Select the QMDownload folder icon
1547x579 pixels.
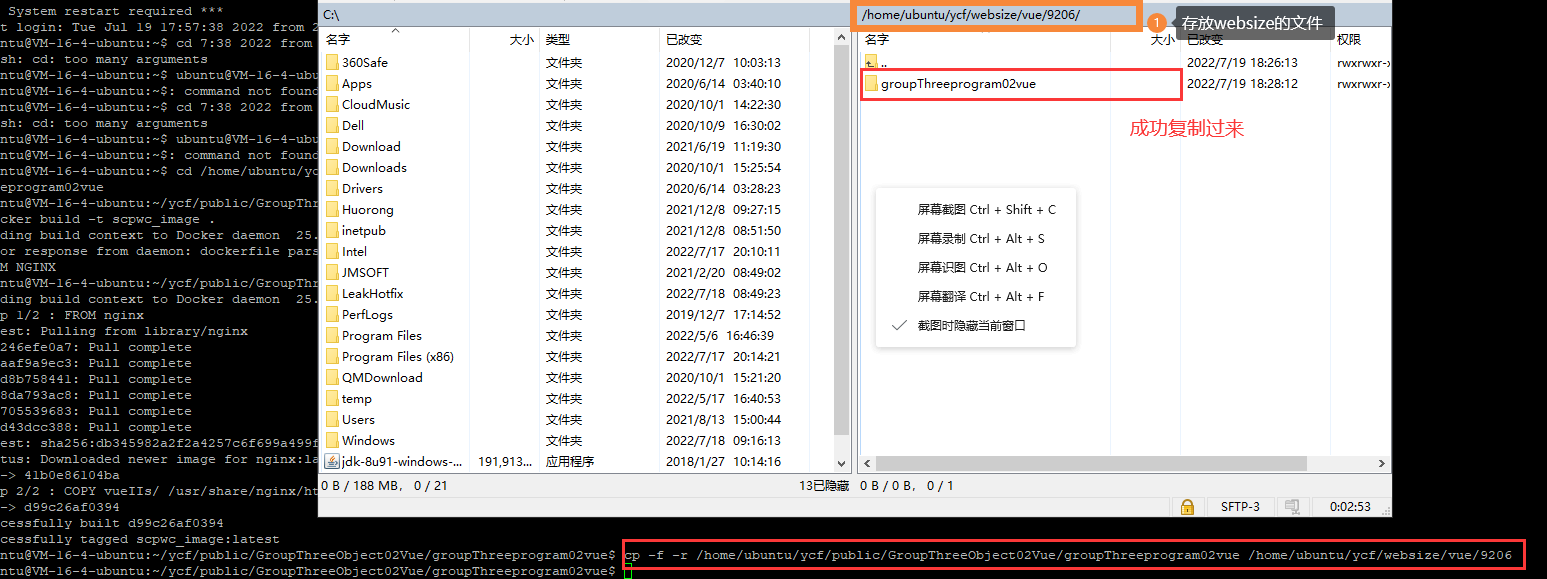click(332, 377)
